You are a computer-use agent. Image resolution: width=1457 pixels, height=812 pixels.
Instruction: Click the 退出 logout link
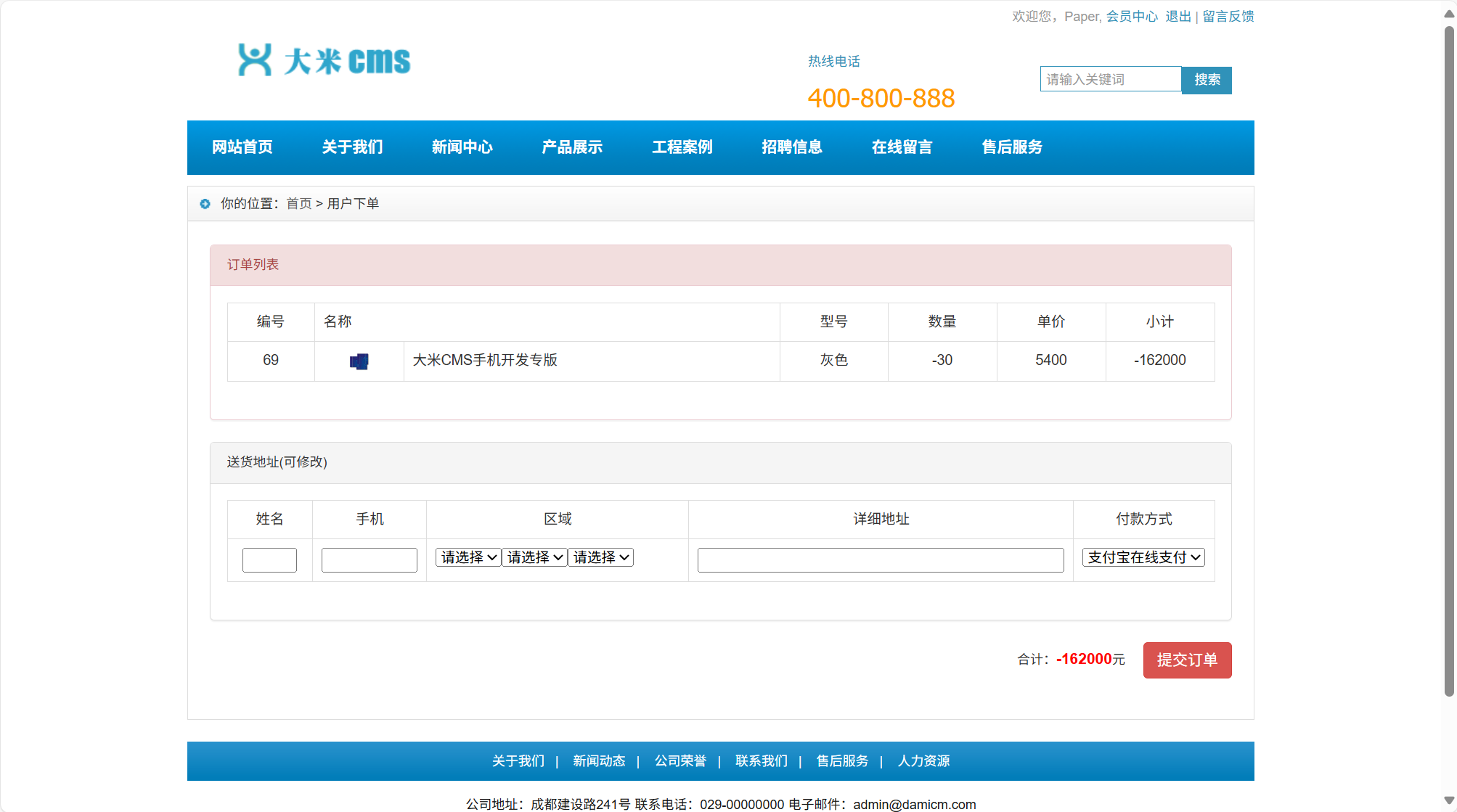pos(1178,16)
